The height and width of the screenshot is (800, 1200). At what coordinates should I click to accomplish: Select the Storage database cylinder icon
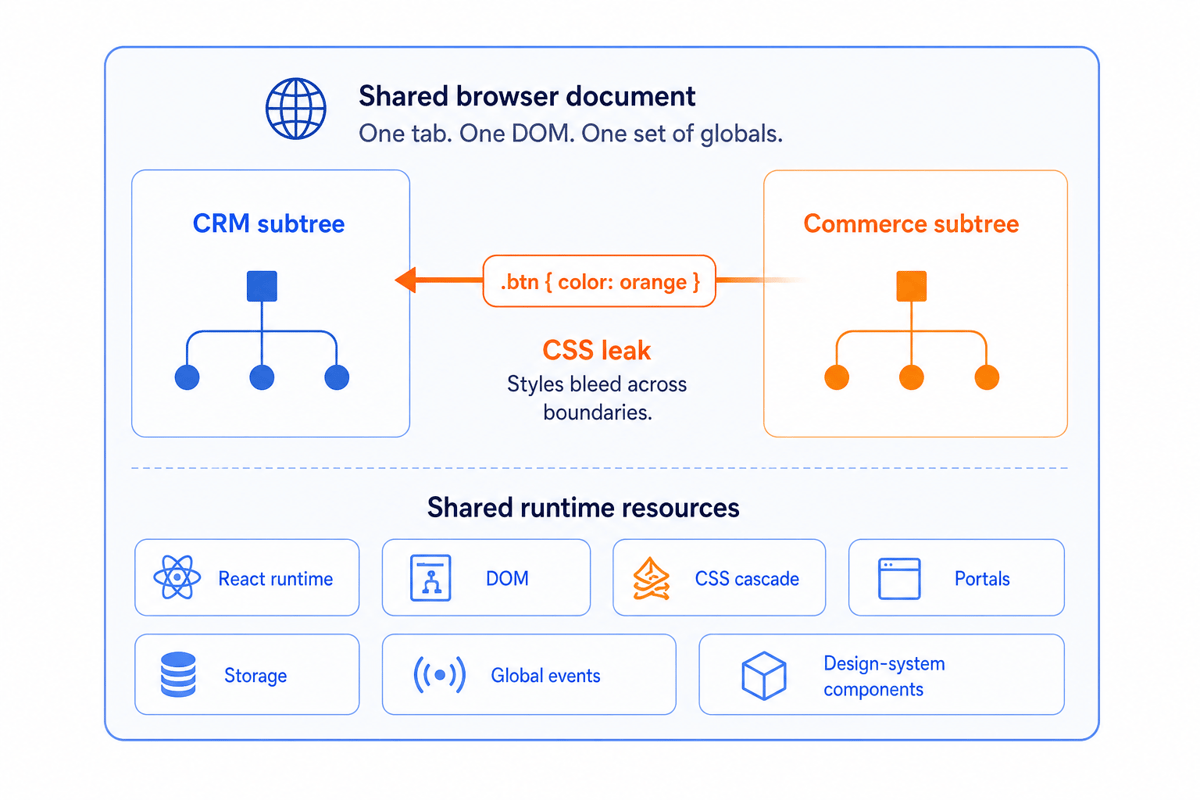coord(178,675)
